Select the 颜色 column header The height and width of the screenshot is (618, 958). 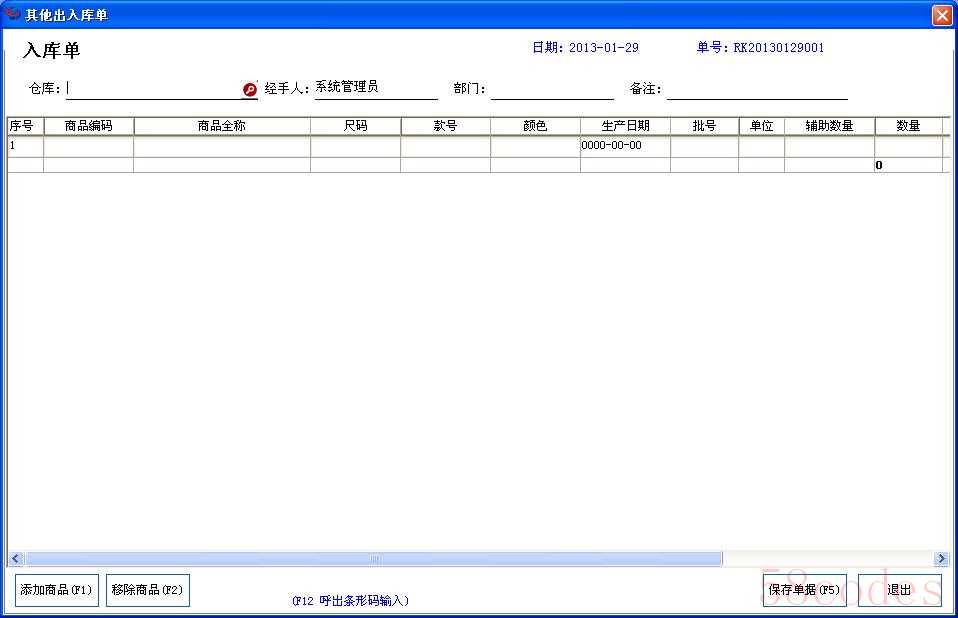535,126
